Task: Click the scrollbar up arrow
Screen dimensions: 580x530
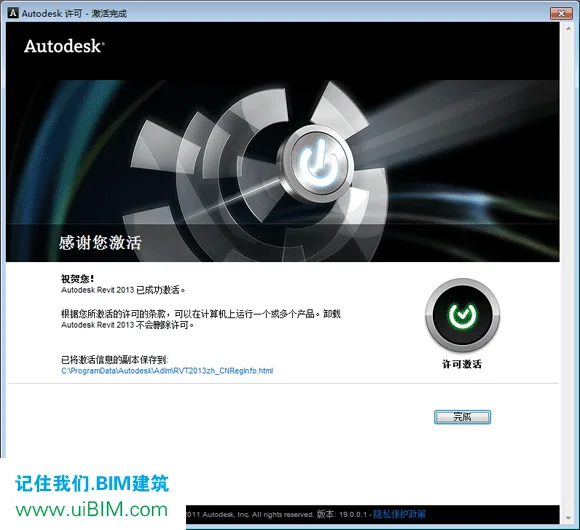Action: 569,28
